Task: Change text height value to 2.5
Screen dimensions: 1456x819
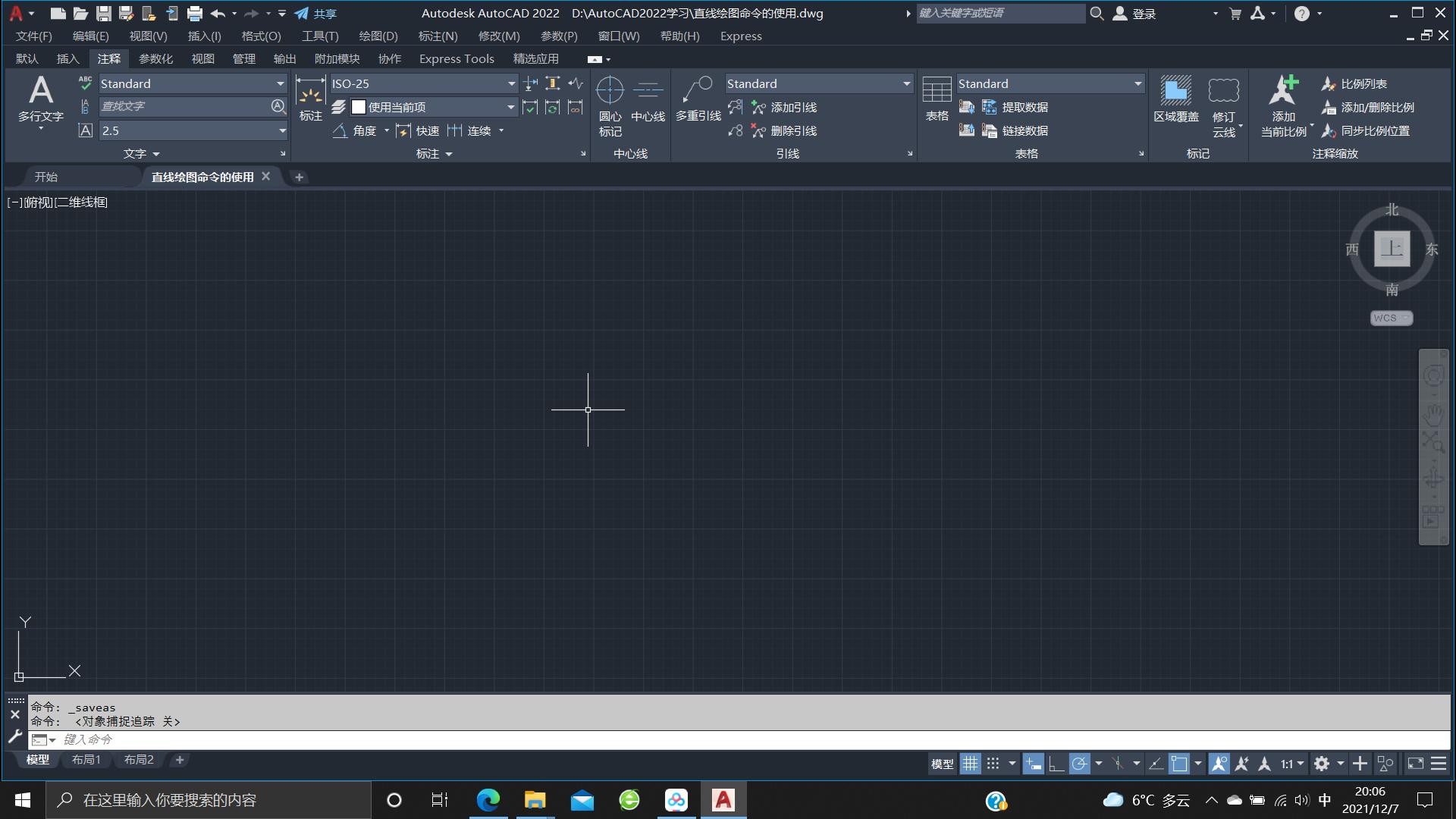Action: 186,130
